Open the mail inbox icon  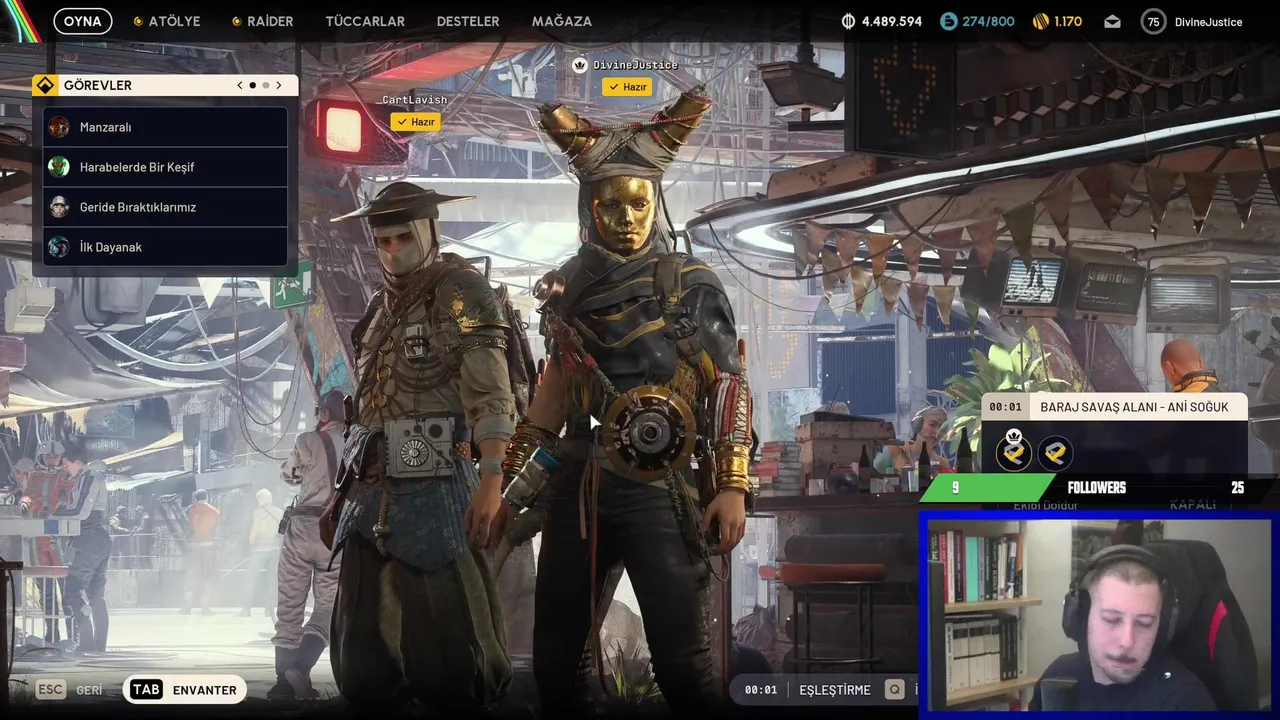(1112, 21)
